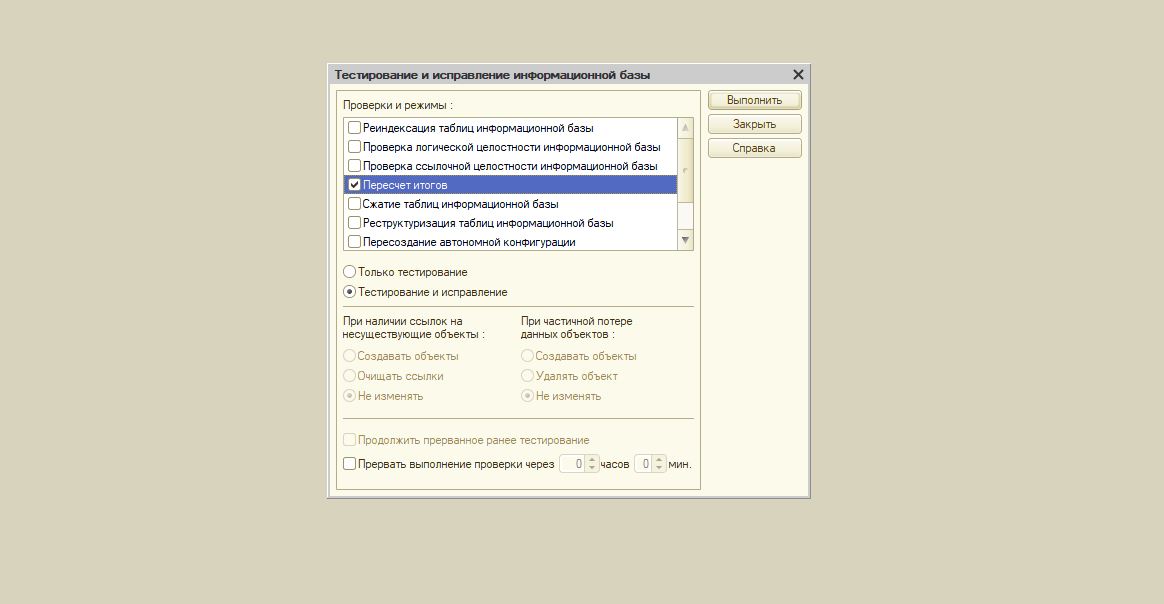Viewport: 1164px width, 604px height.
Task: Click the hours input field
Action: (x=572, y=464)
